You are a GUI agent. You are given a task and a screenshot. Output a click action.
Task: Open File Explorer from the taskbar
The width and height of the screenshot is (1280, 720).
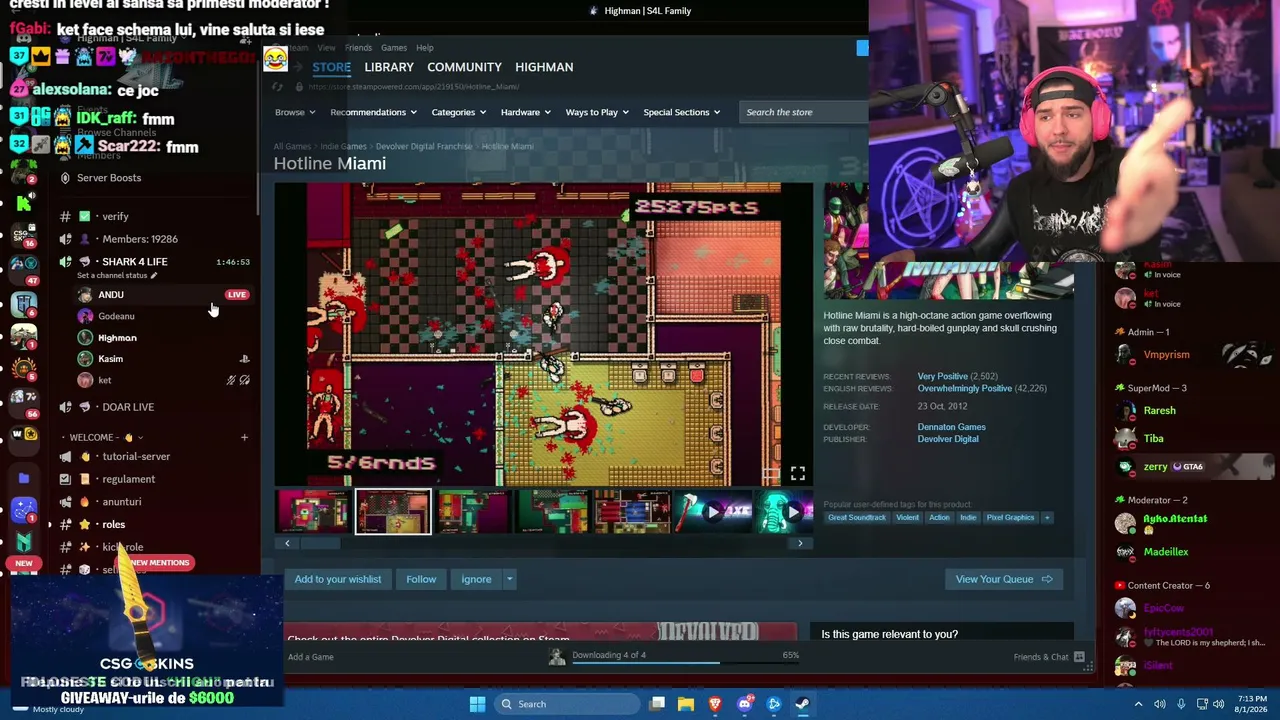click(686, 704)
